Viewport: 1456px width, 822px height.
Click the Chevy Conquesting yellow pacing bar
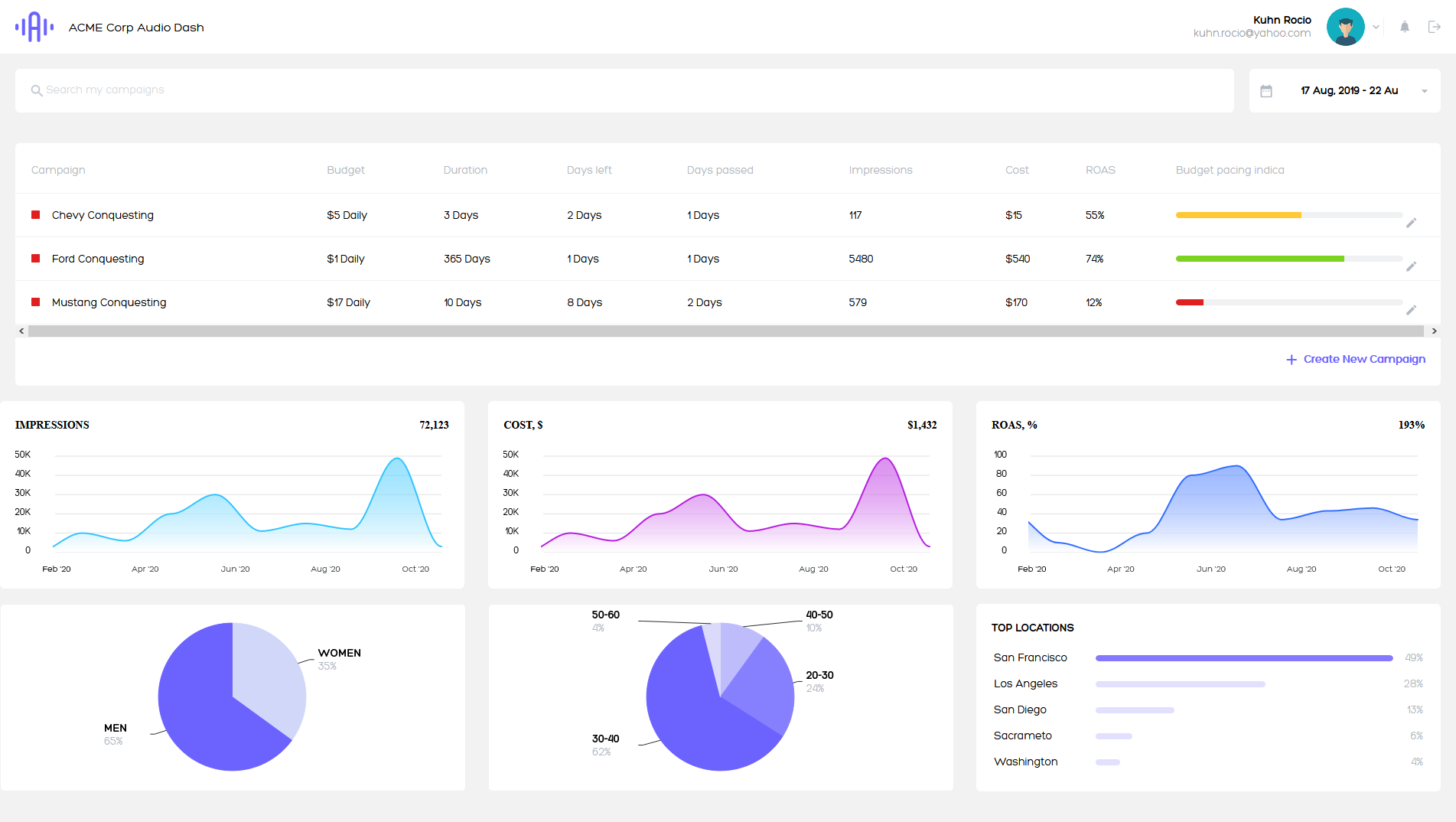[x=1238, y=215]
